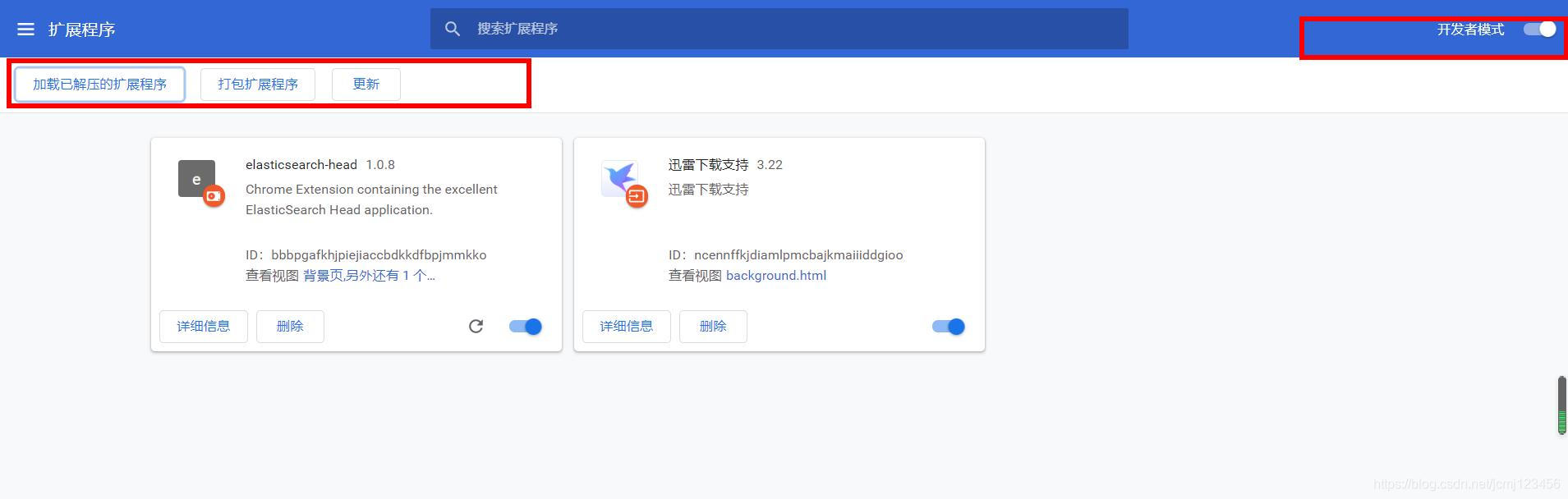Toggle 开发者模式 developer mode switch

pos(1539,30)
